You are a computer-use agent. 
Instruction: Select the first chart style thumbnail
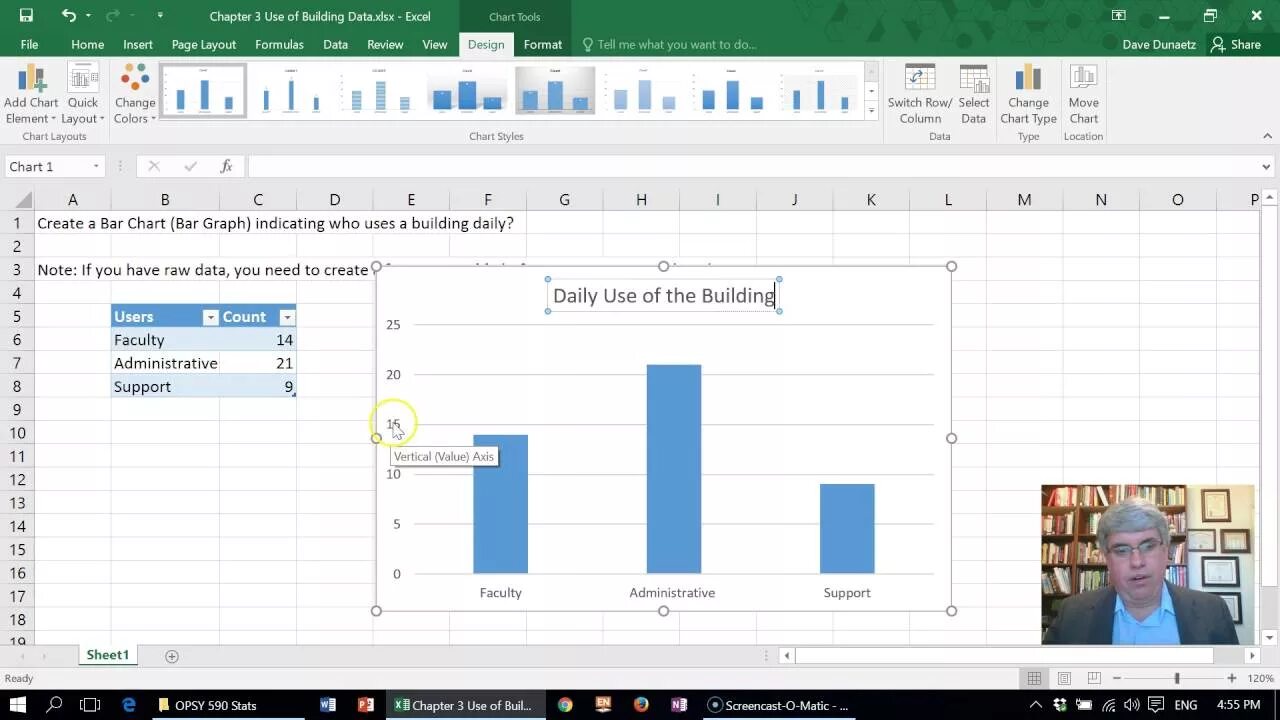(x=203, y=91)
